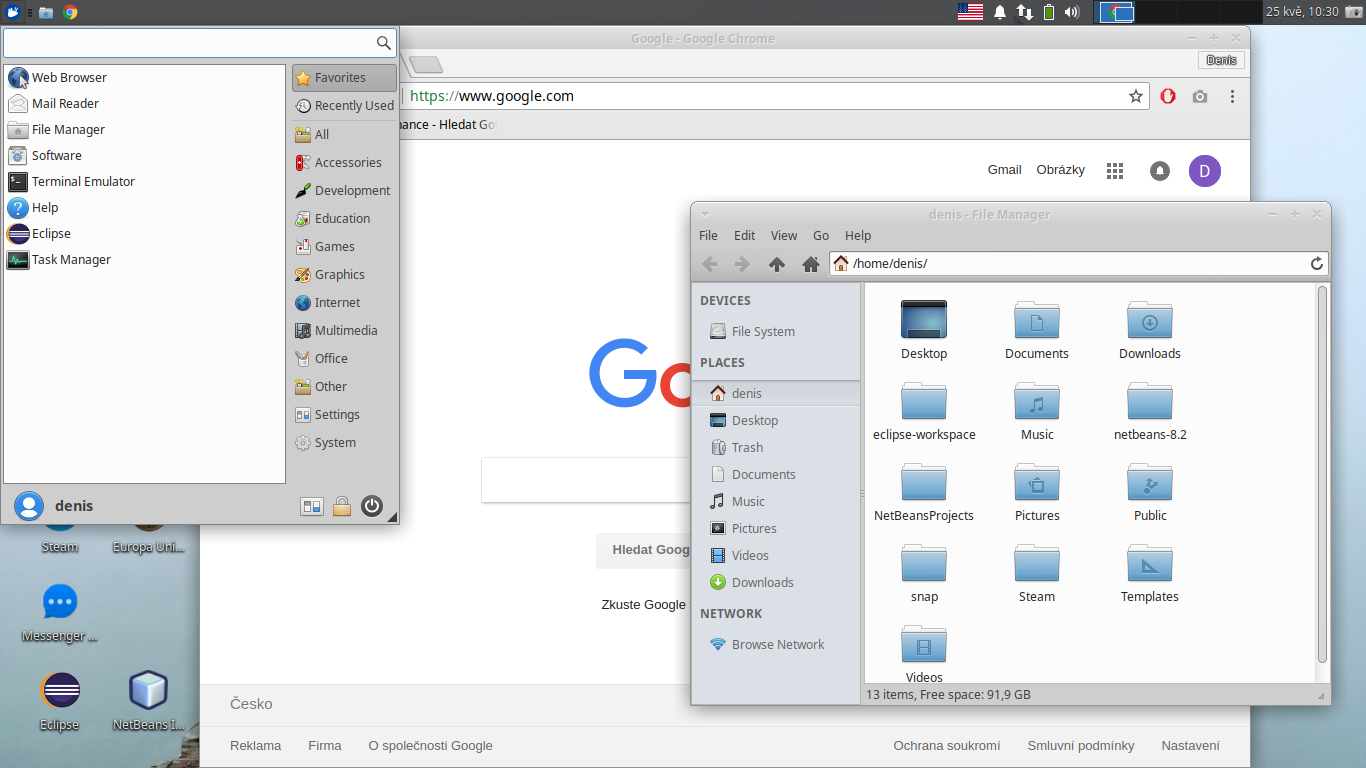Click the adblock icon in Chrome's toolbar
This screenshot has width=1366, height=768.
click(x=1168, y=96)
